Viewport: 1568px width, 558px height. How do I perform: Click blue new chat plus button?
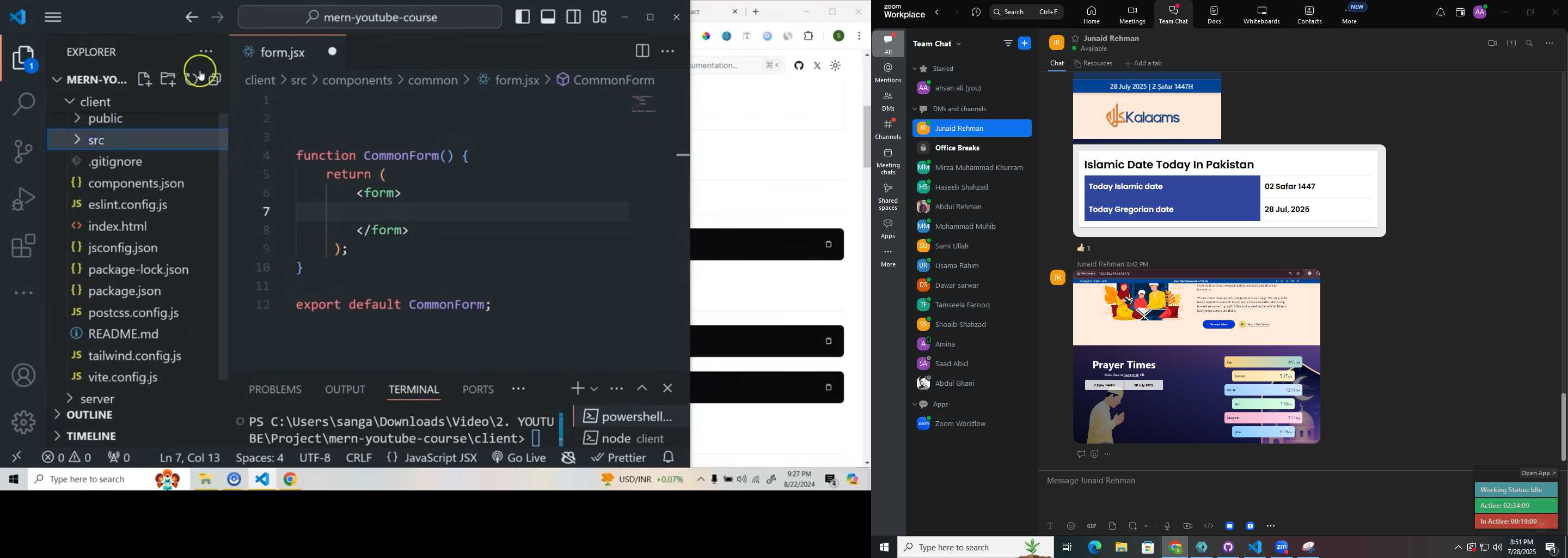click(x=1025, y=43)
